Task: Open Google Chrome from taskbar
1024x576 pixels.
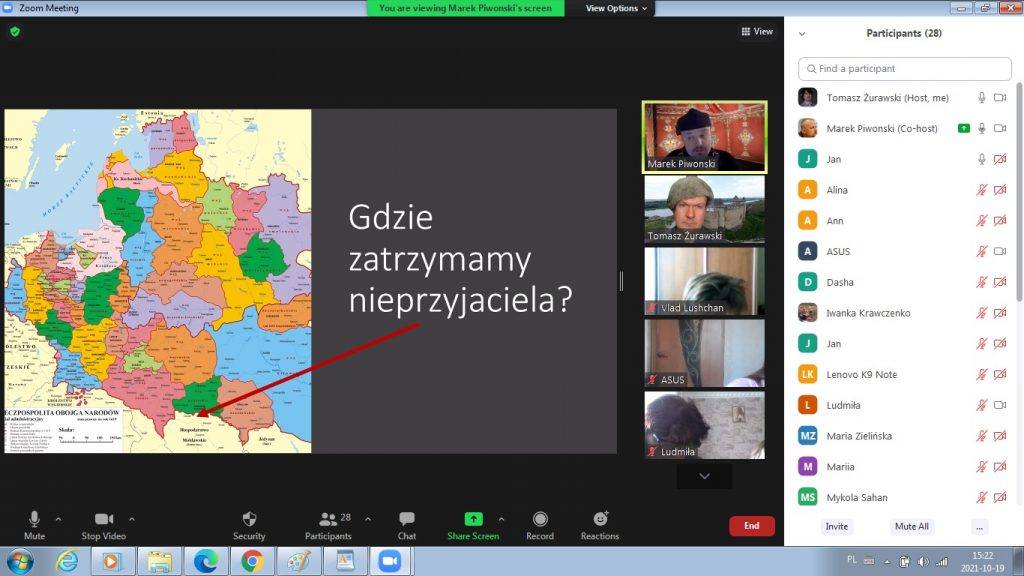Action: [x=252, y=560]
